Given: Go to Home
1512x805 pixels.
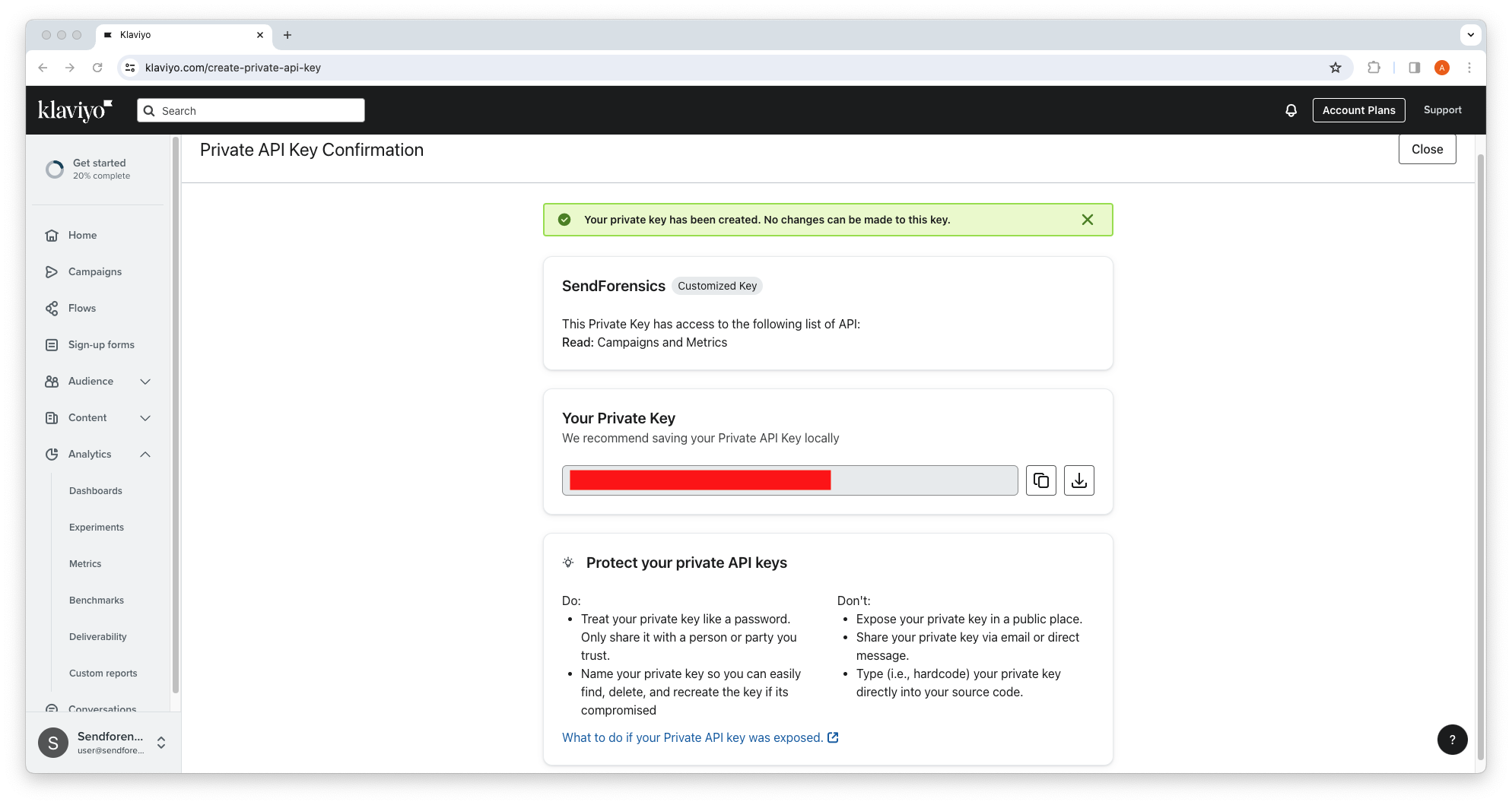Looking at the screenshot, I should pyautogui.click(x=82, y=236).
